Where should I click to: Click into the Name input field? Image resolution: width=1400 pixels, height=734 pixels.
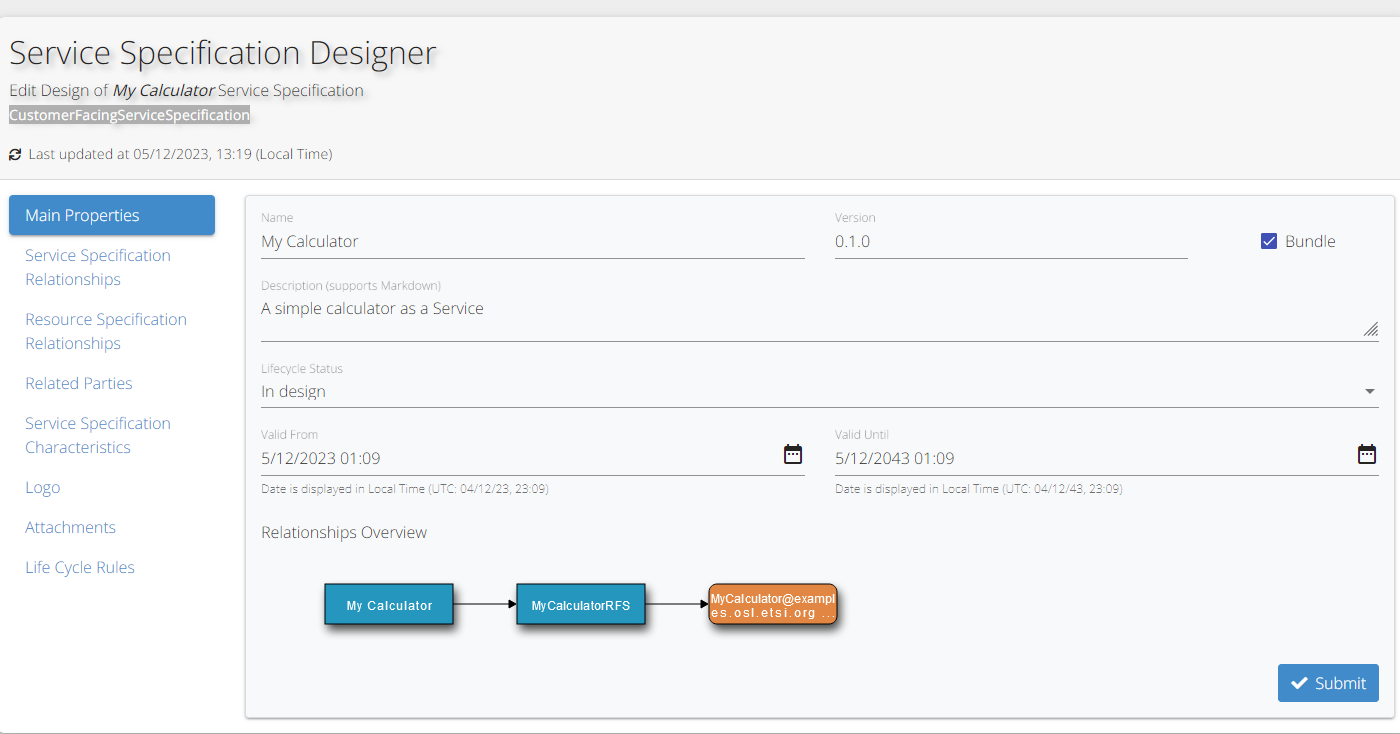[532, 241]
